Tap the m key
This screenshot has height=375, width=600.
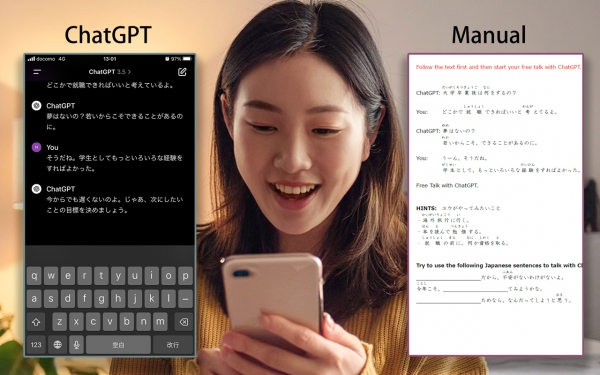tap(160, 322)
